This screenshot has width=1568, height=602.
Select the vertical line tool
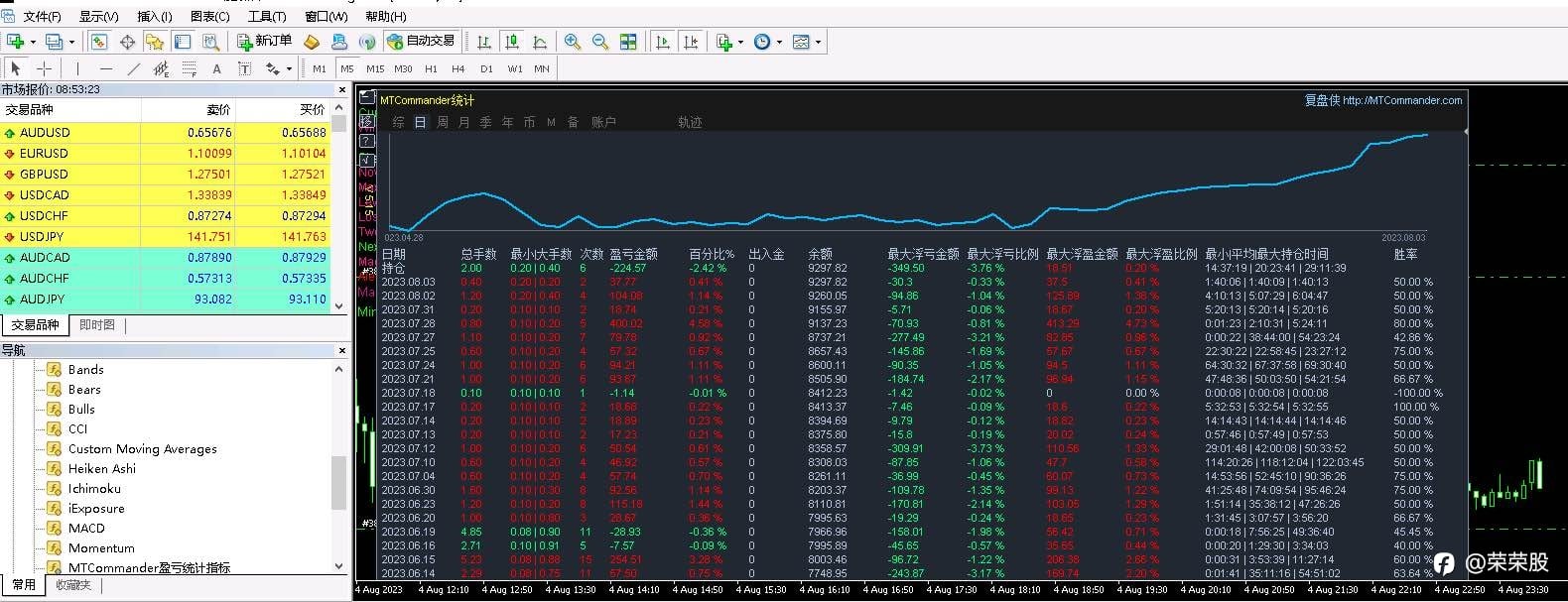coord(77,68)
